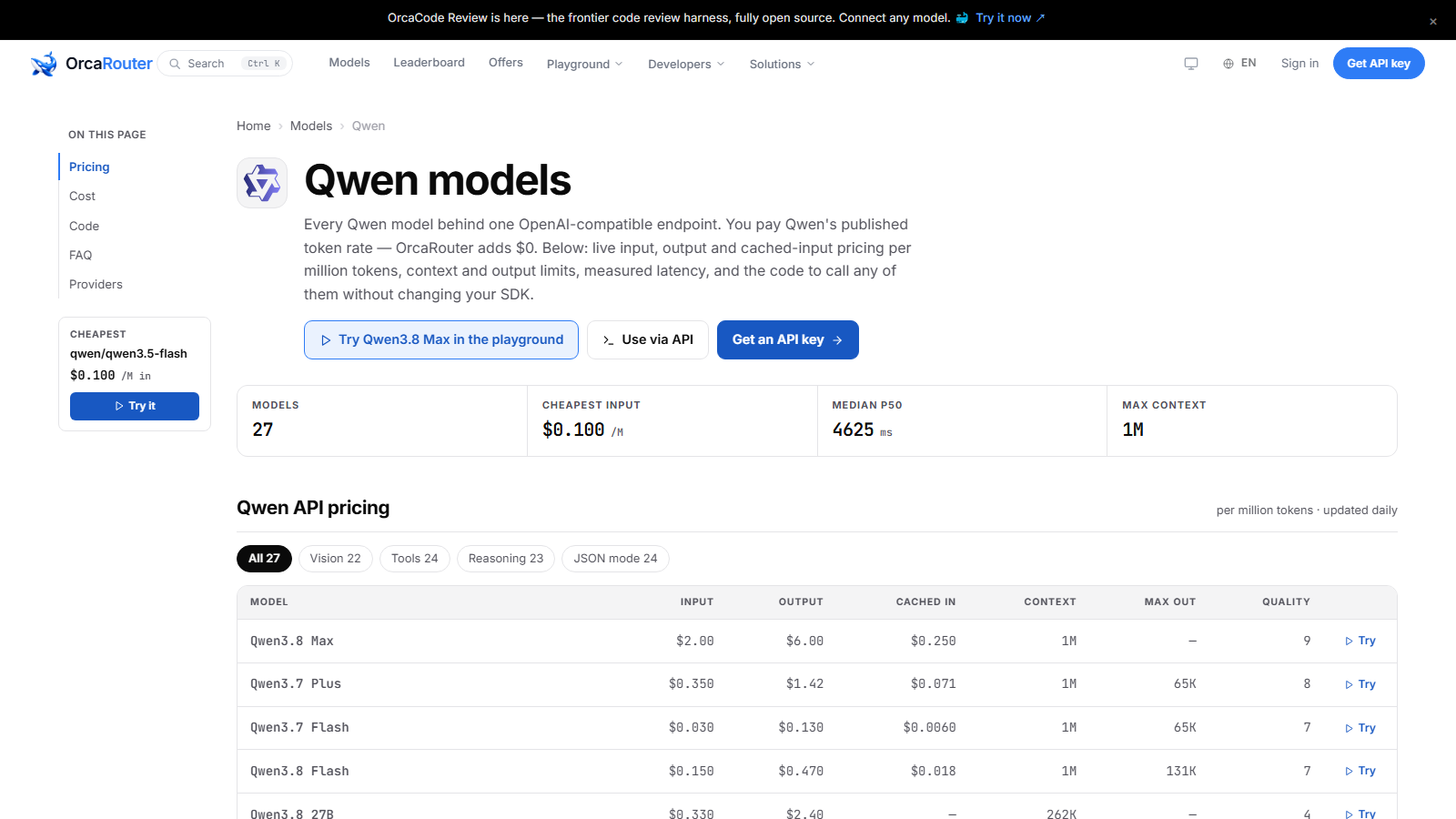Select the All 27 filter

[x=264, y=559]
